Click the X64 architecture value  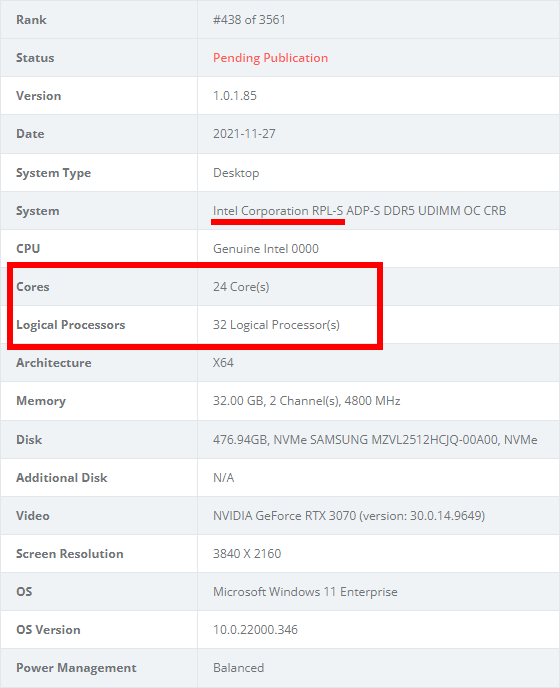point(223,363)
